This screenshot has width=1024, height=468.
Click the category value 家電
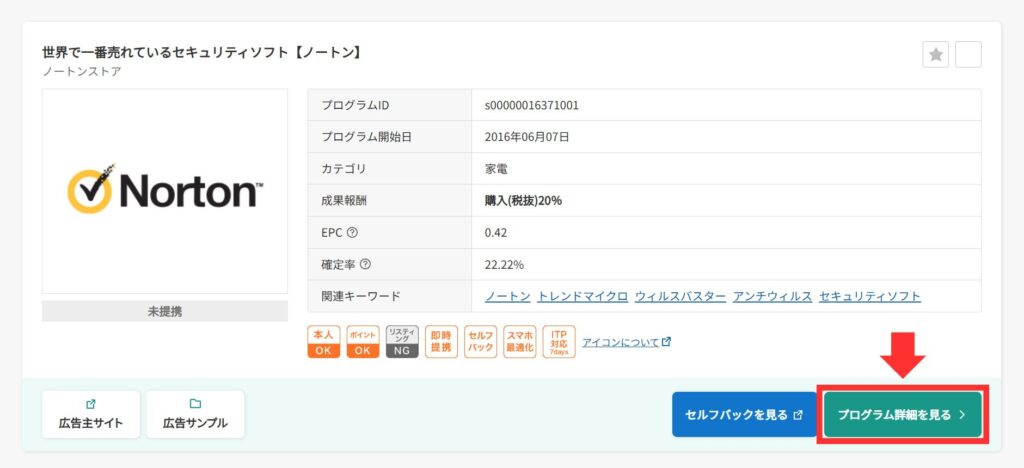(x=496, y=169)
